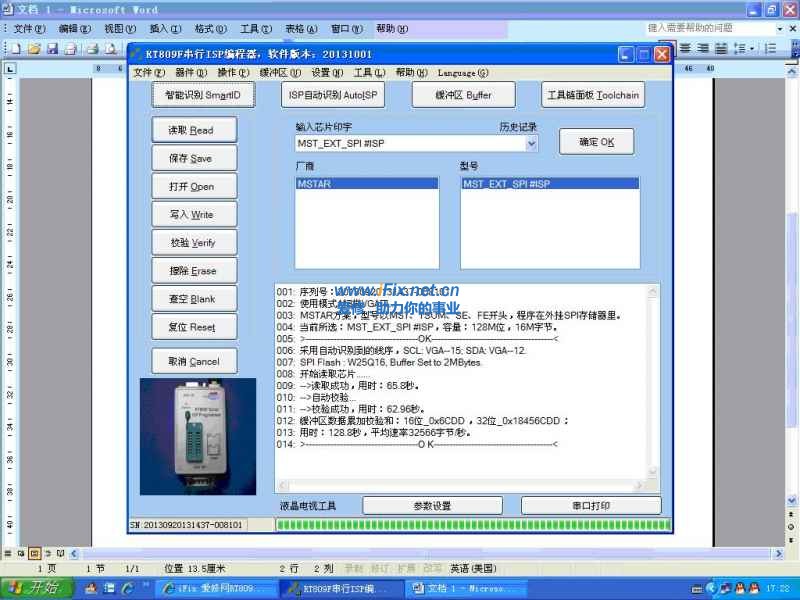Click the 写入 Write chip button
Image resolution: width=800 pixels, height=600 pixels.
click(x=194, y=214)
